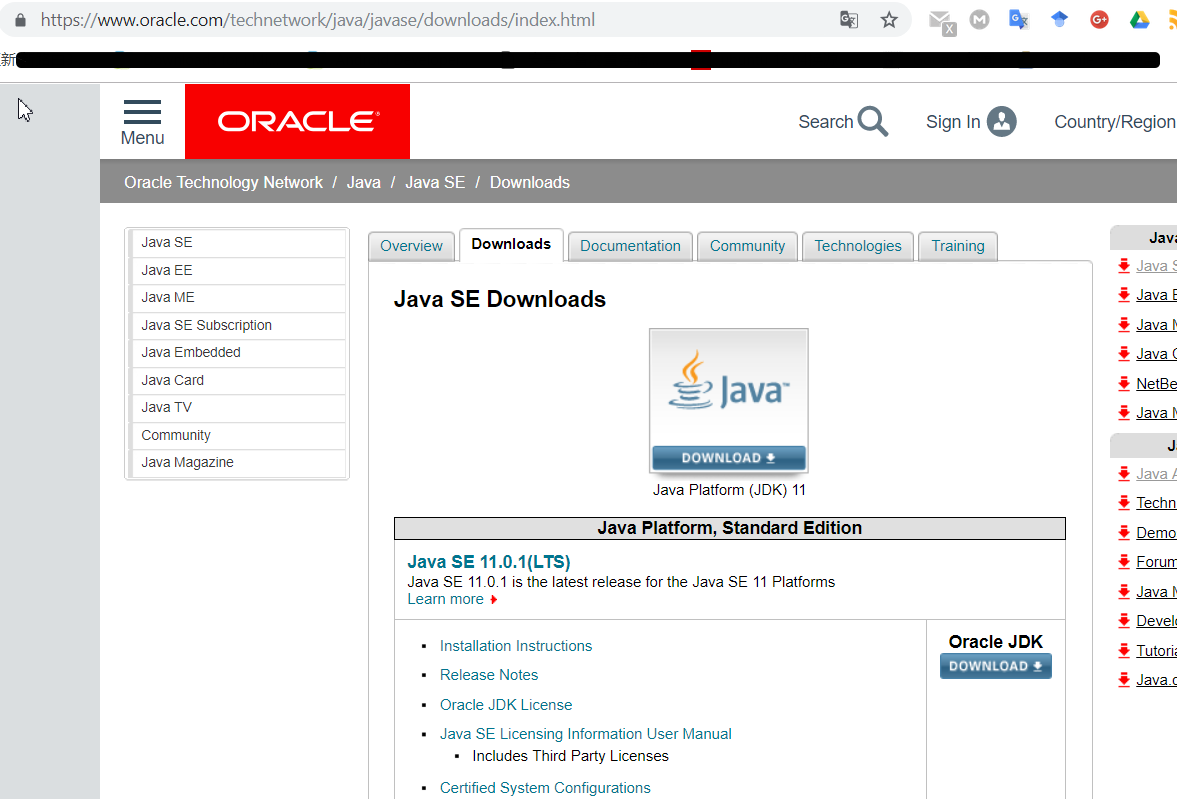This screenshot has width=1177, height=799.
Task: Click red download icon beside NetBe link
Action: [1124, 384]
